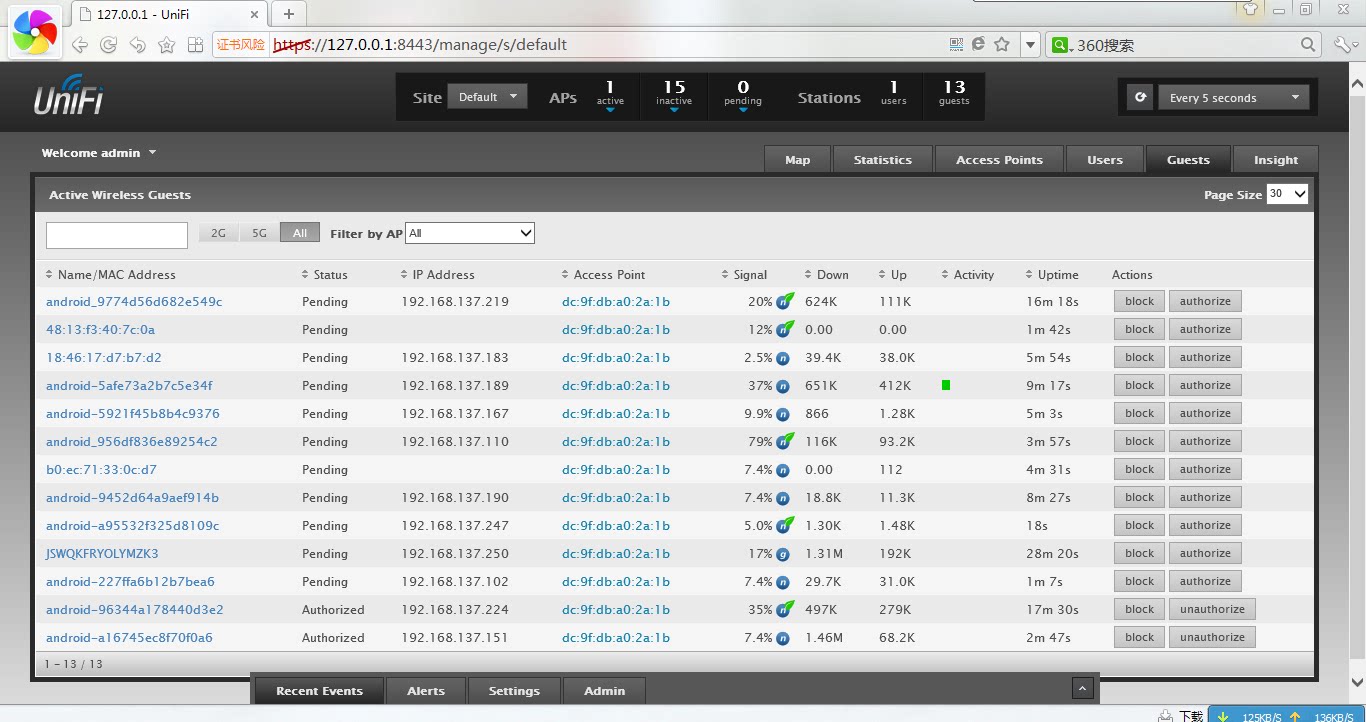The height and width of the screenshot is (722, 1366).
Task: Click the browser back arrow icon
Action: click(x=80, y=45)
